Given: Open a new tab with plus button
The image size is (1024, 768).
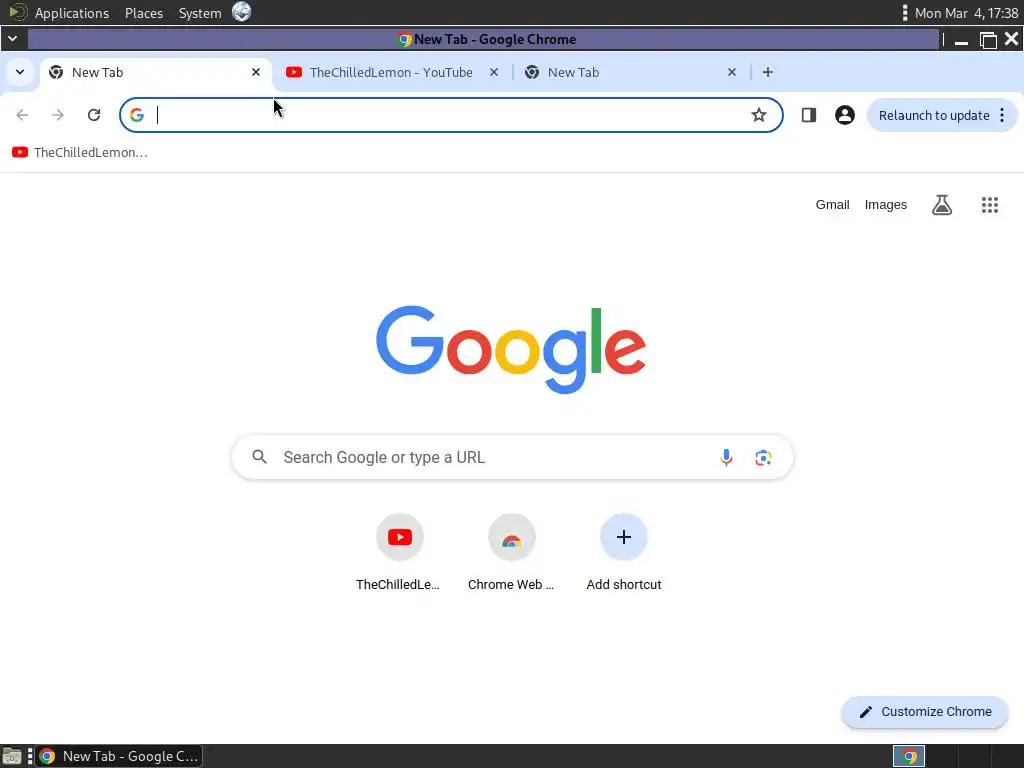Looking at the screenshot, I should coord(768,72).
